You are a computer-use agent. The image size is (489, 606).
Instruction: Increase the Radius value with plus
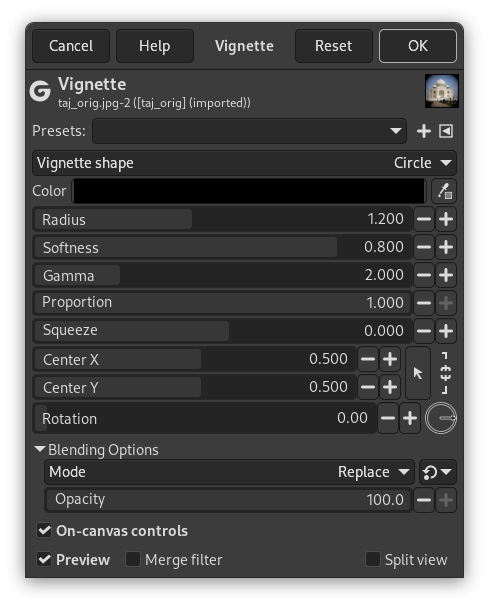tap(446, 219)
